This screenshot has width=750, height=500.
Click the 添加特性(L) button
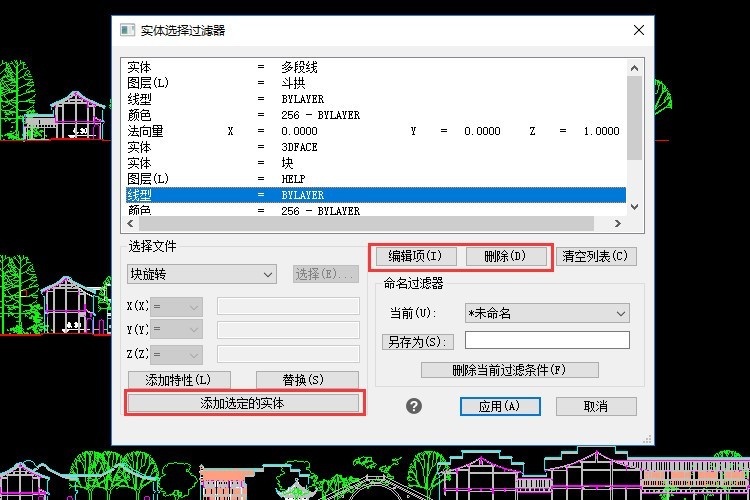pos(179,380)
